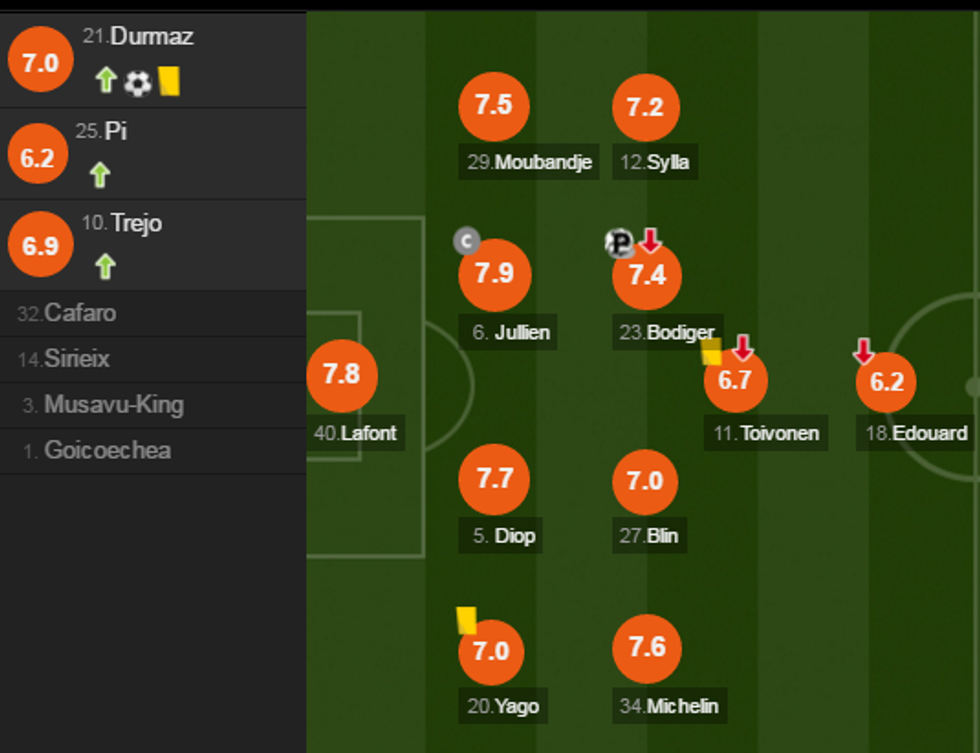Click the green sub-on arrow under Trejo
This screenshot has height=753, width=980.
[x=106, y=266]
